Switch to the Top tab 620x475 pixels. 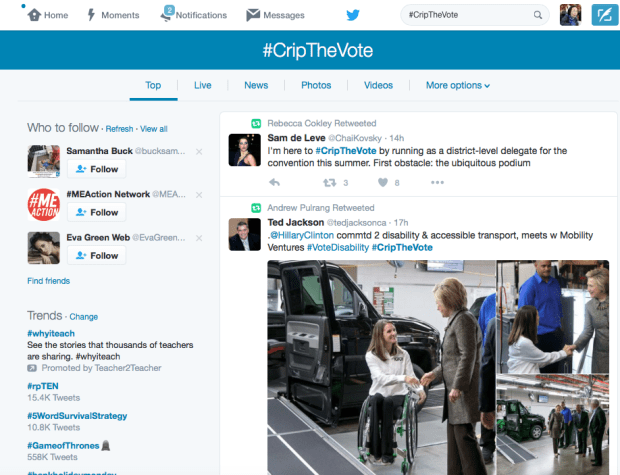point(153,85)
